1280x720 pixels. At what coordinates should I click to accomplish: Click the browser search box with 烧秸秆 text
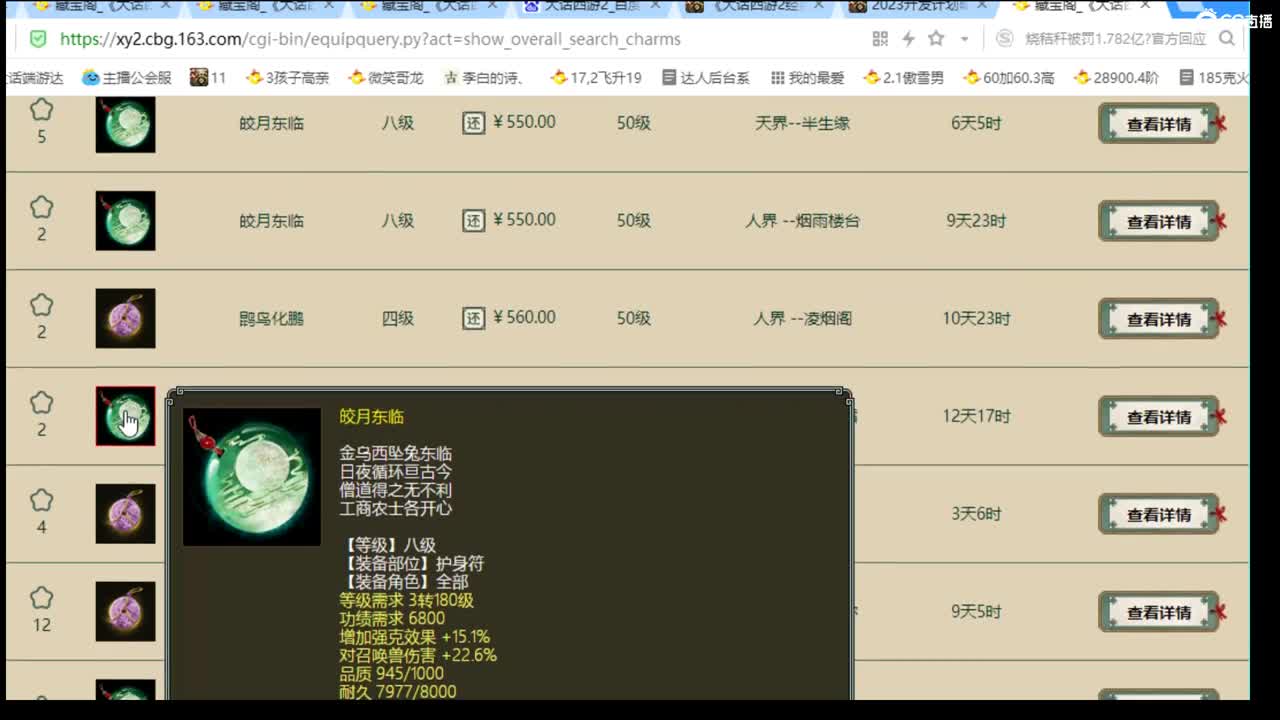[x=1115, y=39]
